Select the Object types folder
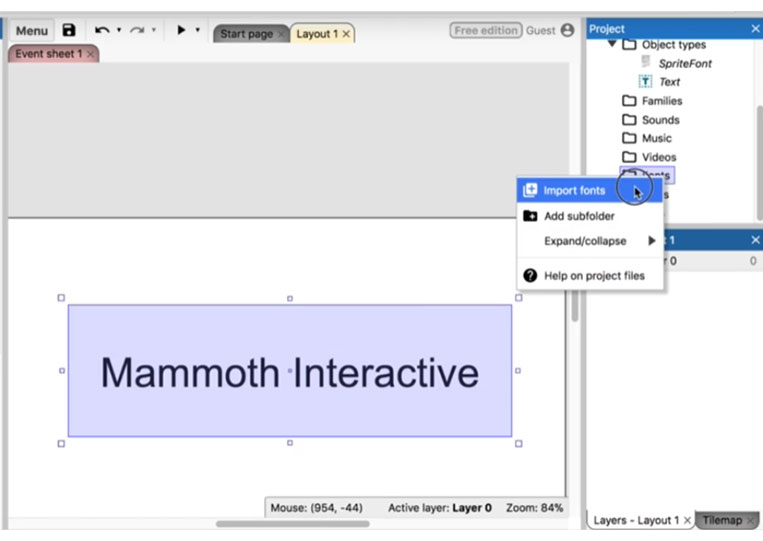This screenshot has height=541, width=763. (673, 45)
